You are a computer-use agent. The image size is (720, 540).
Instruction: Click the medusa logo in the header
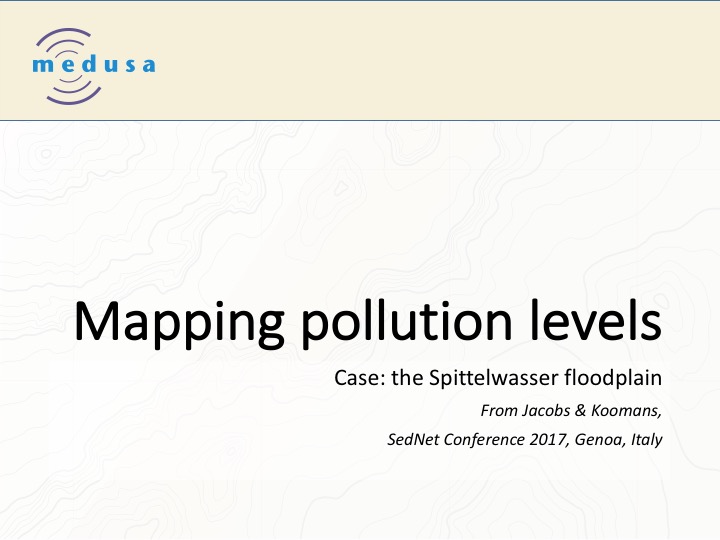coord(93,66)
